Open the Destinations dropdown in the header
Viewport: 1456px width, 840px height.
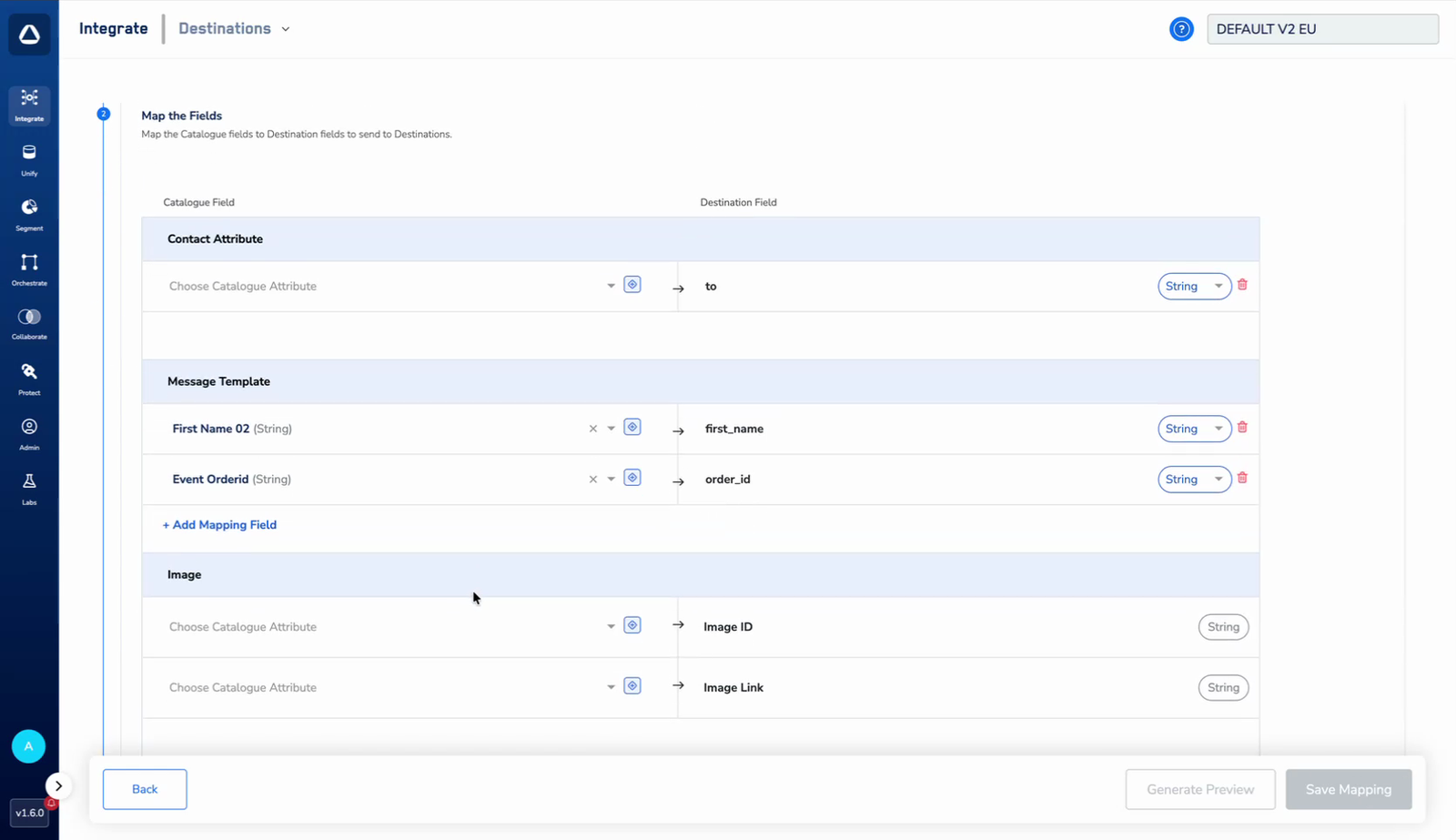tap(234, 28)
